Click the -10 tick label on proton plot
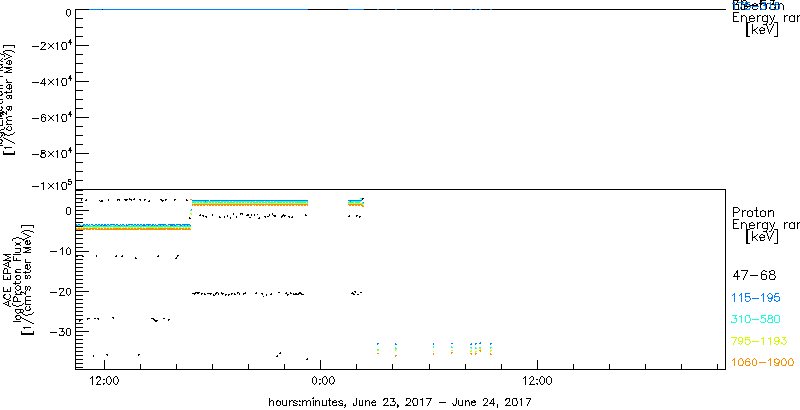 (60, 251)
